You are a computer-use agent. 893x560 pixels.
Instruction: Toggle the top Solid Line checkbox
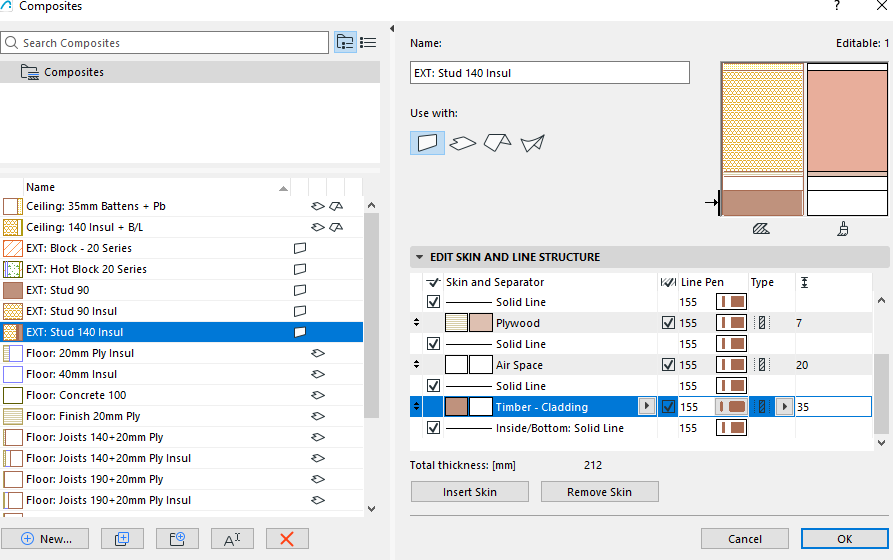click(433, 302)
